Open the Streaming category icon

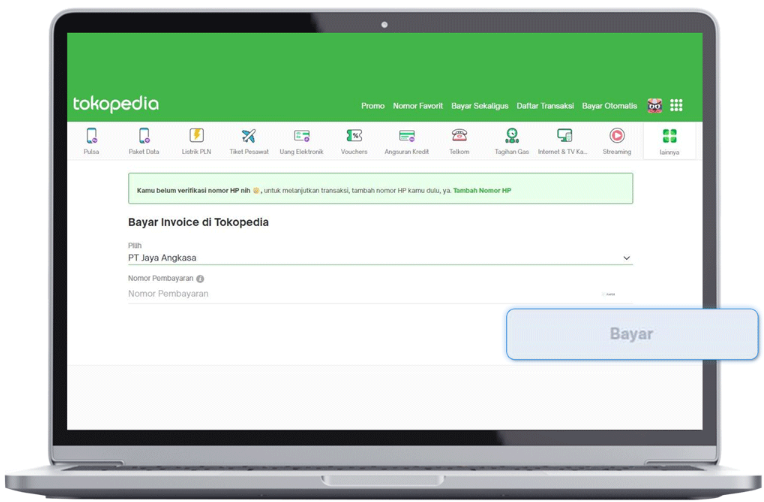(617, 135)
